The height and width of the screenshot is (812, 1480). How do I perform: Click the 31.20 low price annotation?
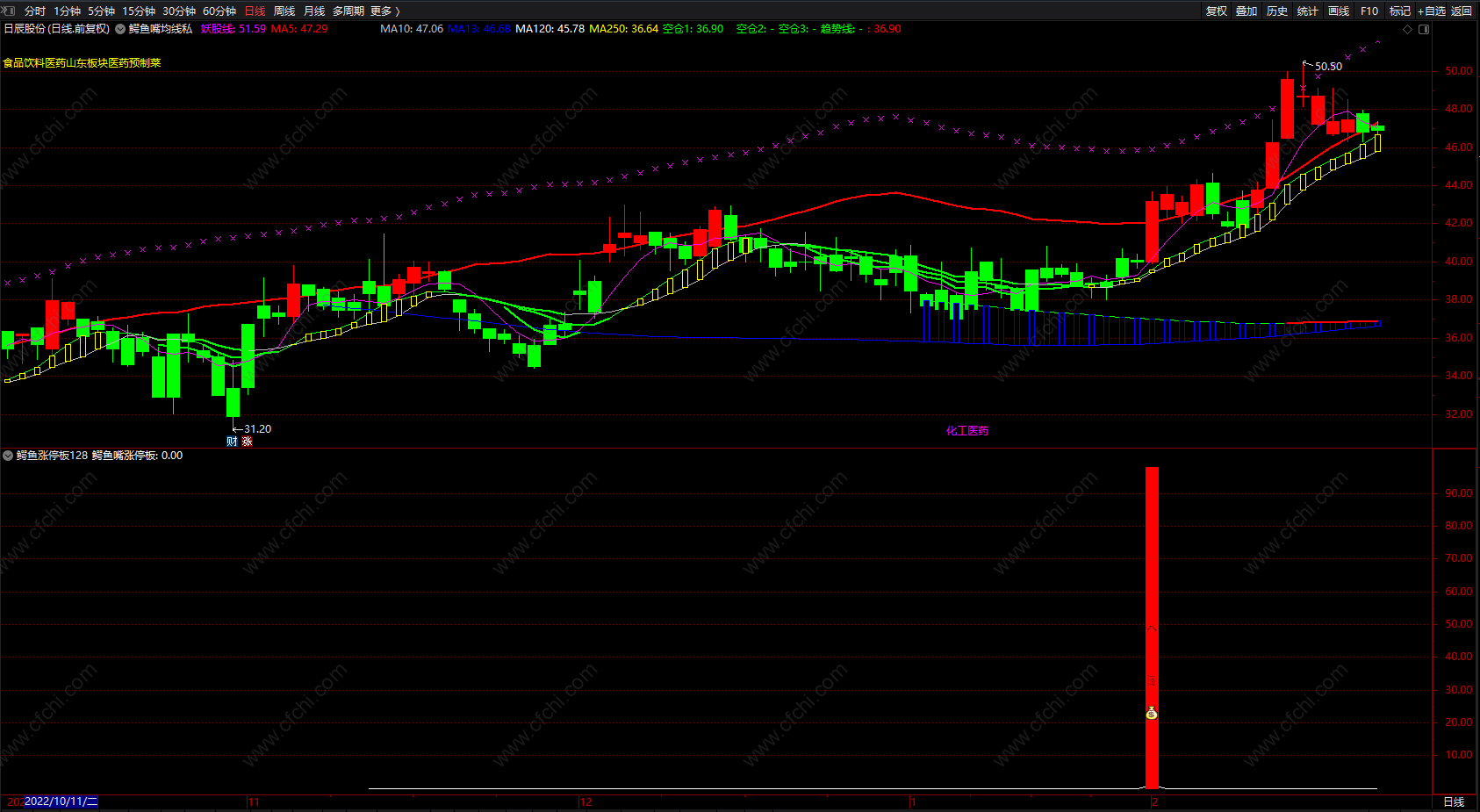258,429
